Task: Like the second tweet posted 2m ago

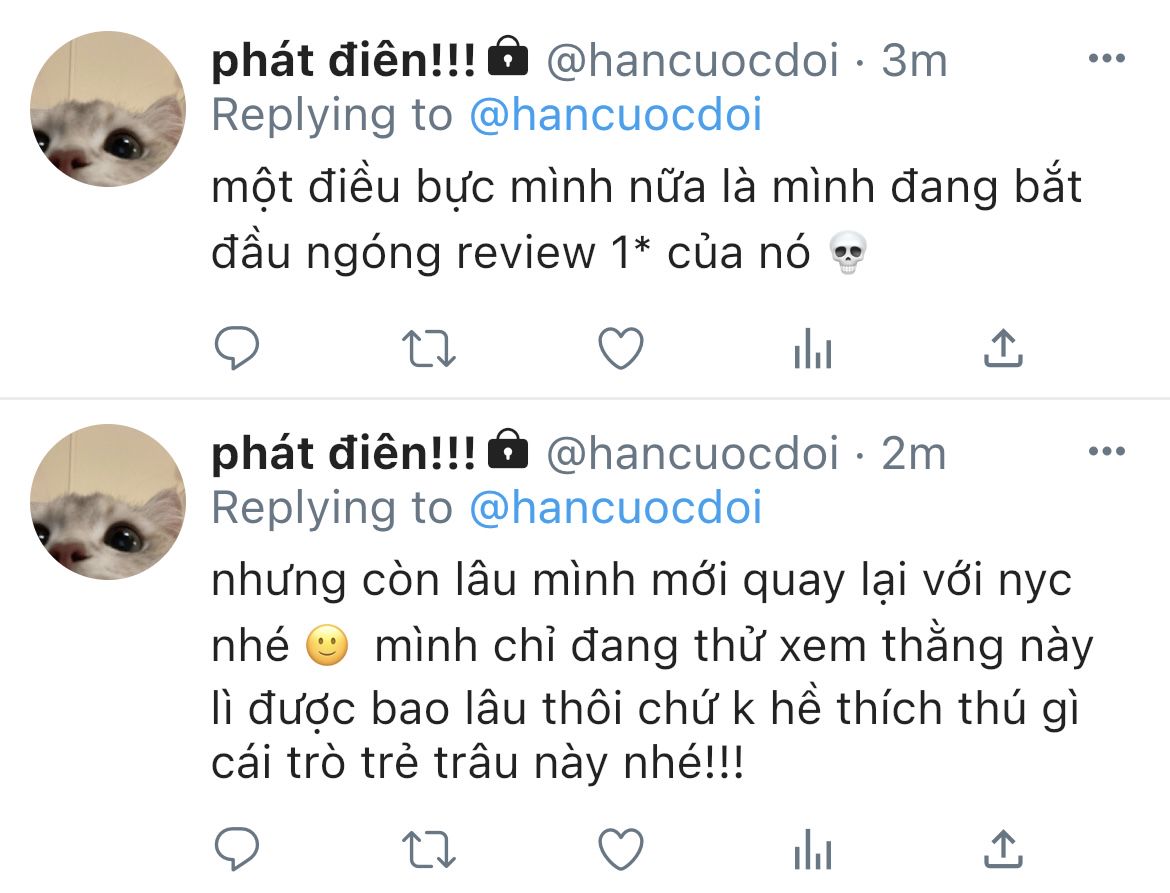Action: click(621, 849)
